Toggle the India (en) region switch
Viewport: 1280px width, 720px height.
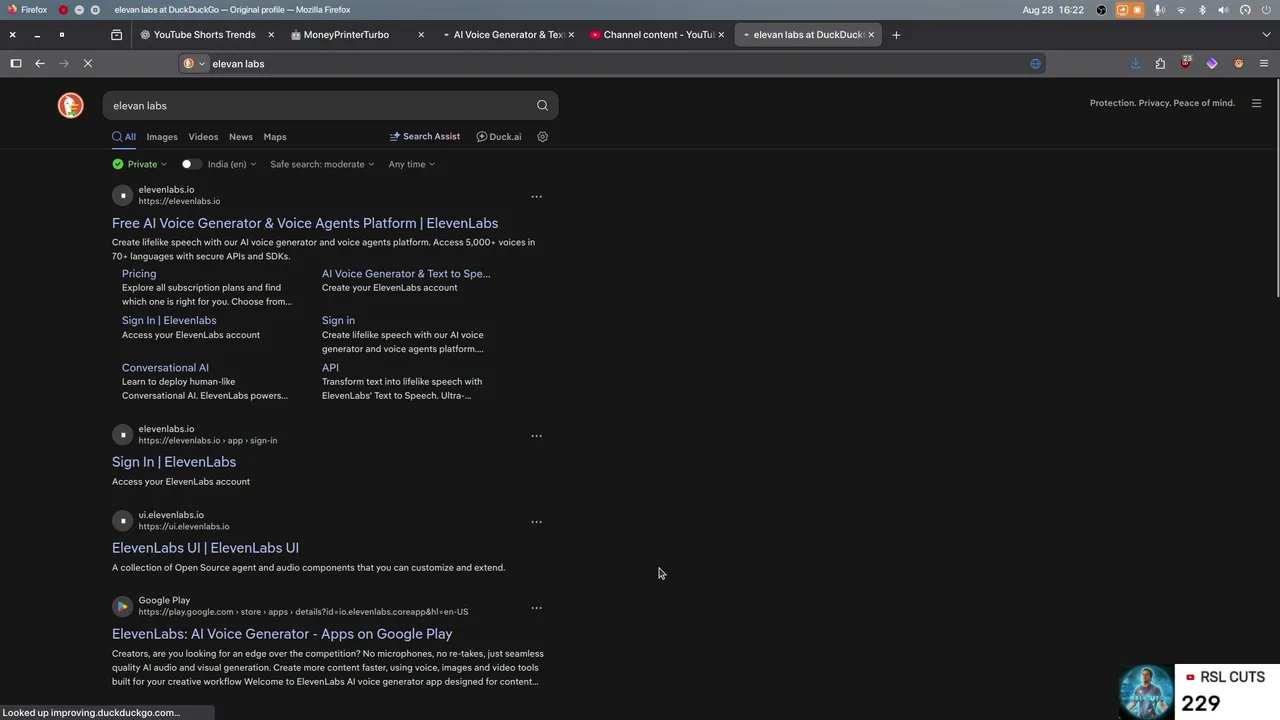(191, 164)
